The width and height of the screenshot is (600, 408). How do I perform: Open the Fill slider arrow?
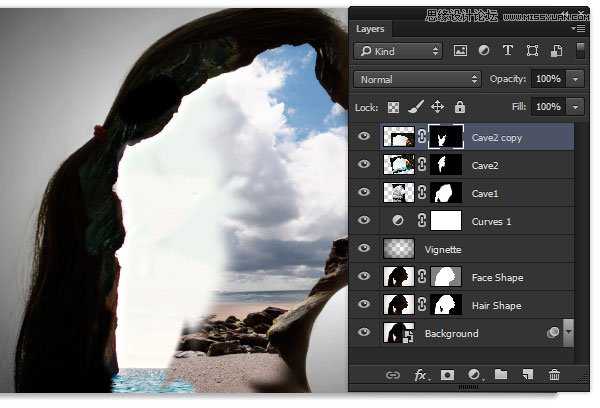pos(576,107)
